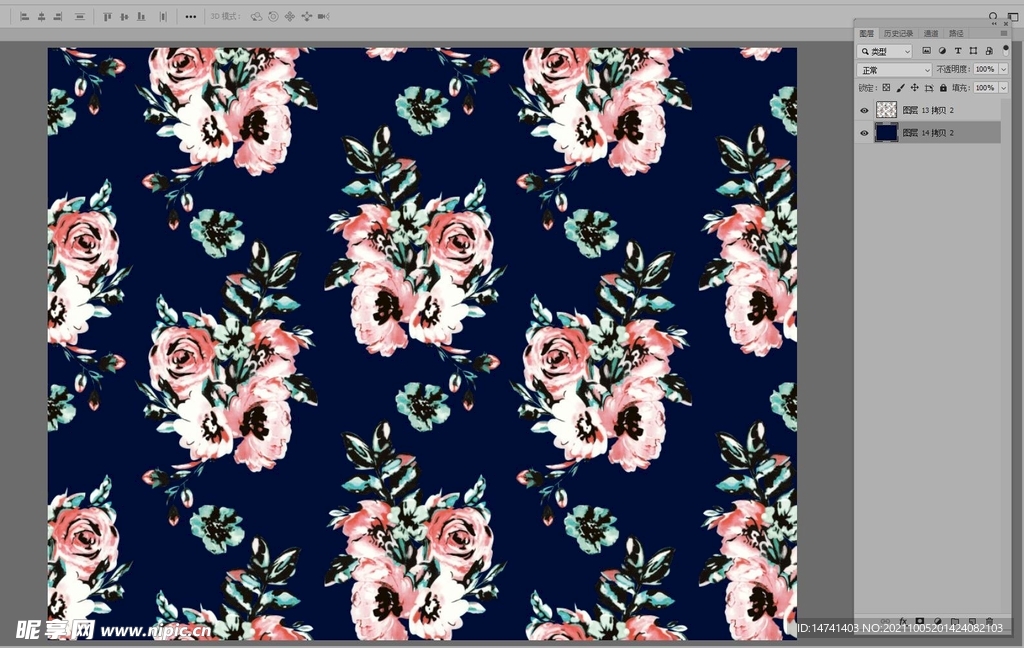Add a layer mask
Screen dimensions: 1024x648
[920, 621]
